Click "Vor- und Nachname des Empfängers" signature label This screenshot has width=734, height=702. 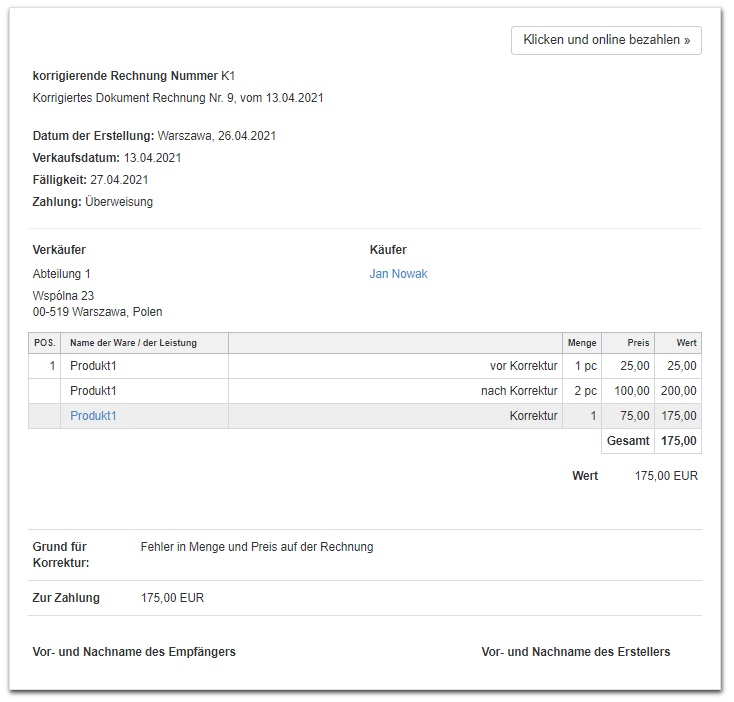point(134,652)
